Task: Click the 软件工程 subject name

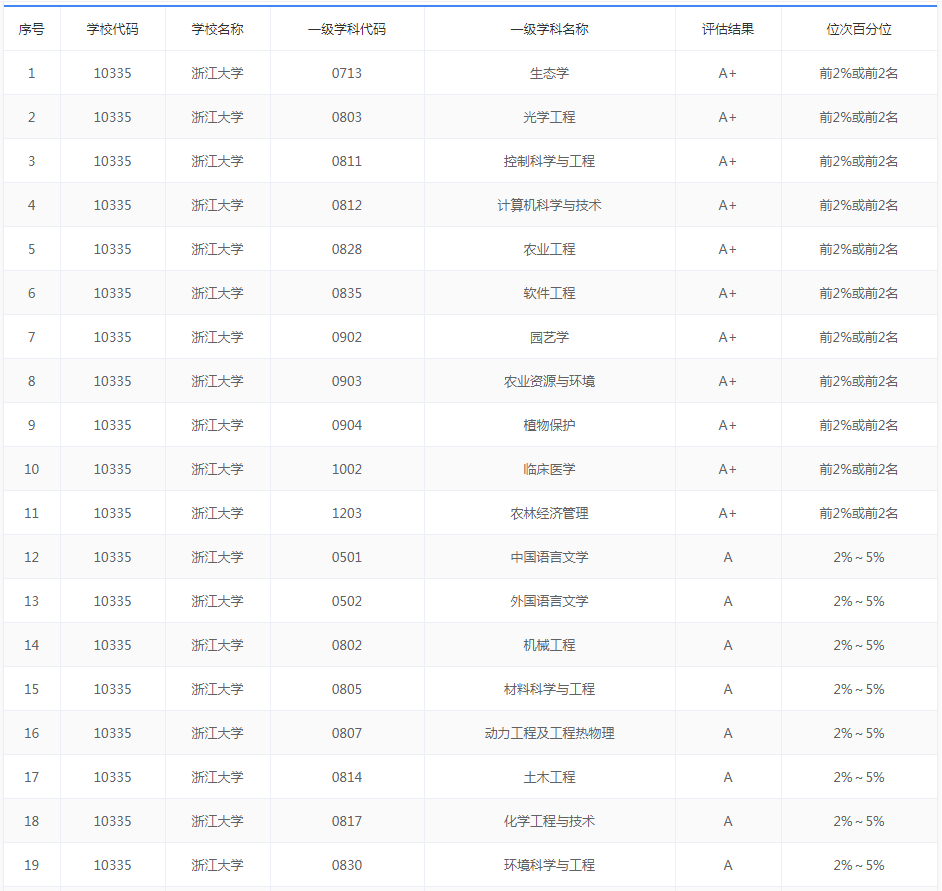Action: [x=549, y=293]
